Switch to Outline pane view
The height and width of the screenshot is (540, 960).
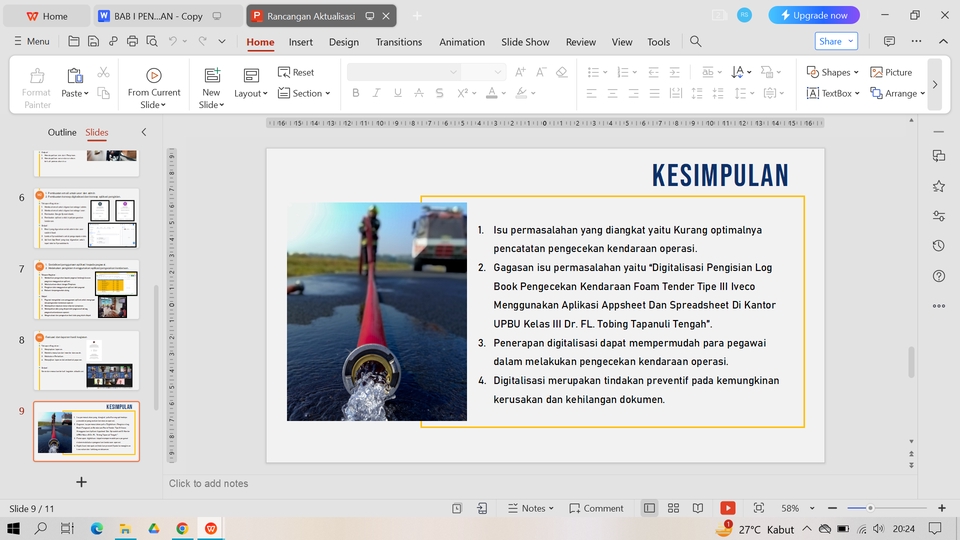[62, 132]
